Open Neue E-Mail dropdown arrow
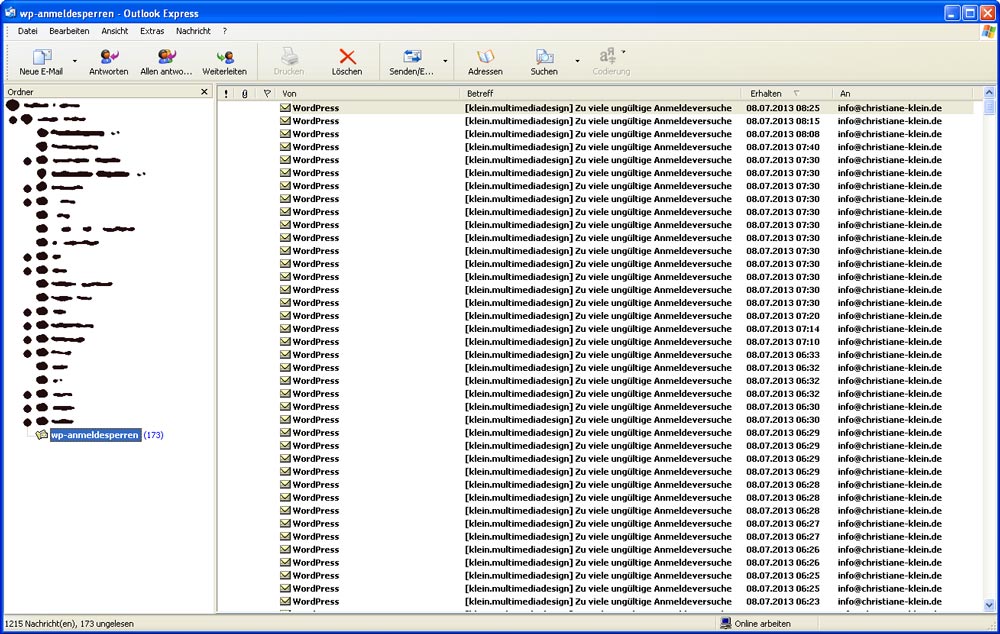Image resolution: width=1000 pixels, height=634 pixels. pos(75,61)
